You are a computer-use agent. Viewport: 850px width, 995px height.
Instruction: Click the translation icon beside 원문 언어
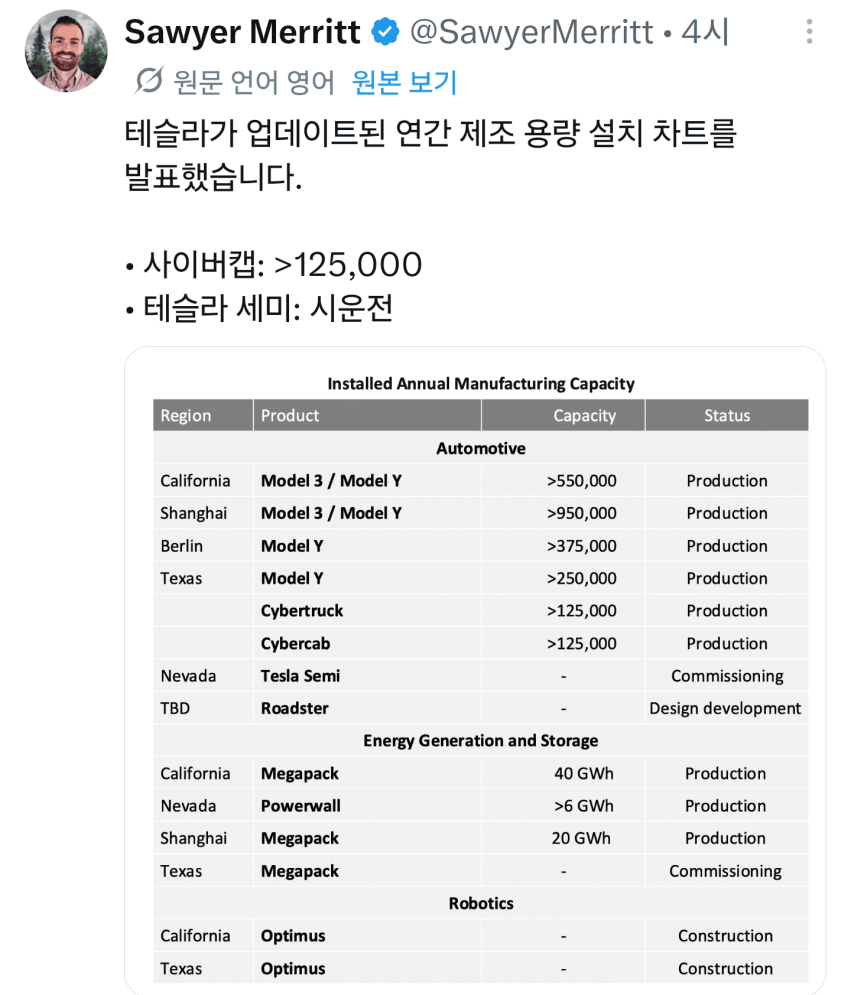click(149, 81)
